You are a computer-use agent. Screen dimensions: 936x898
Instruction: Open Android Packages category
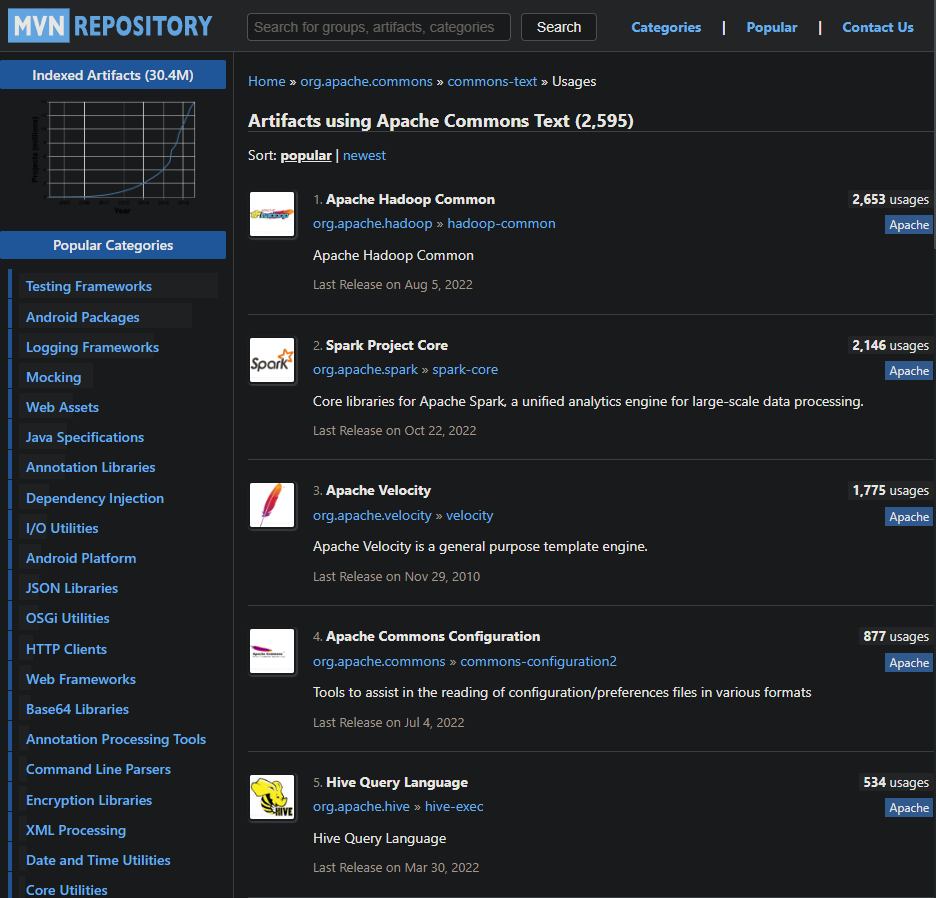(82, 317)
